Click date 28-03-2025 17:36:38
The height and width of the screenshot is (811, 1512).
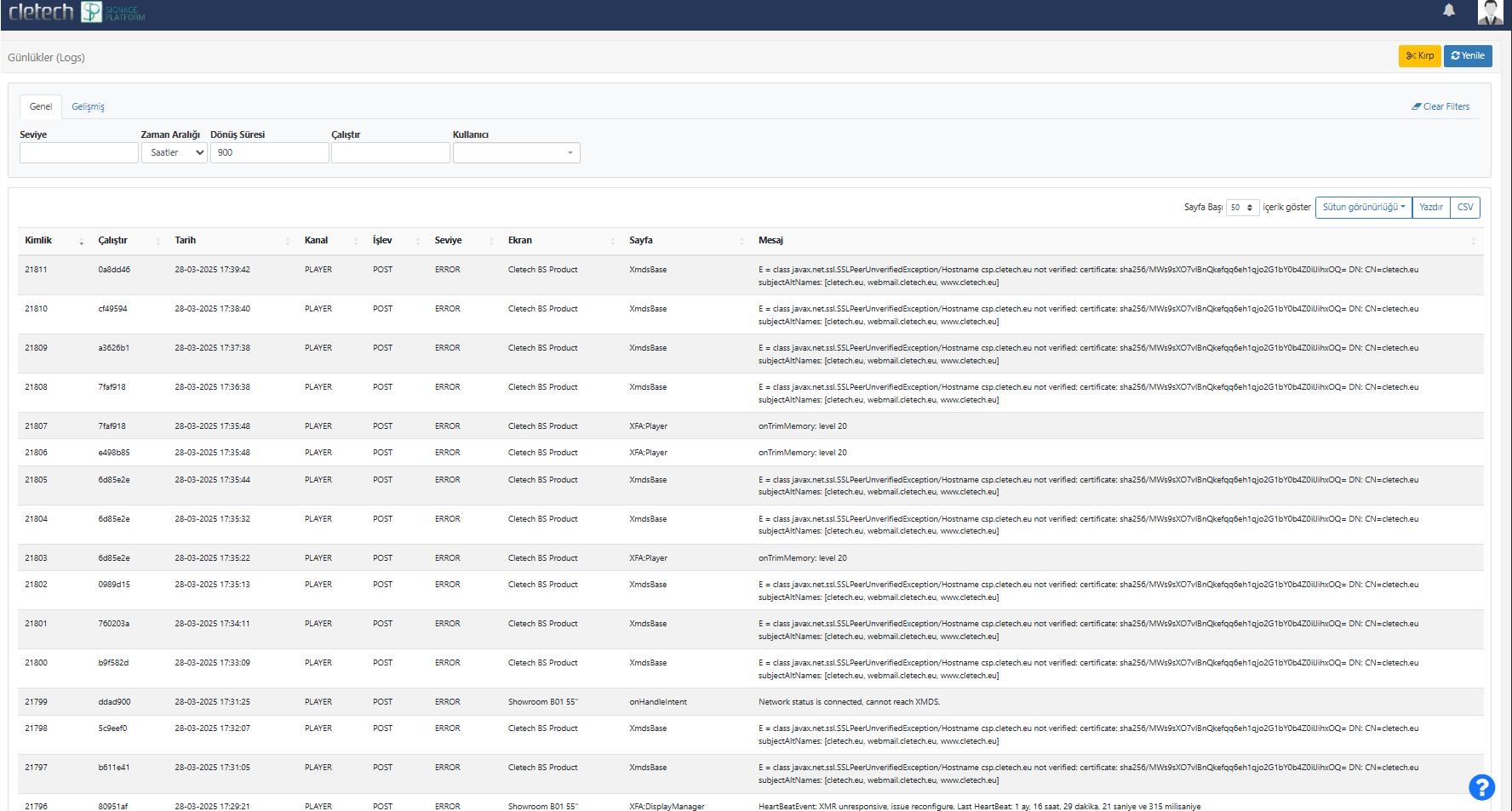(212, 387)
